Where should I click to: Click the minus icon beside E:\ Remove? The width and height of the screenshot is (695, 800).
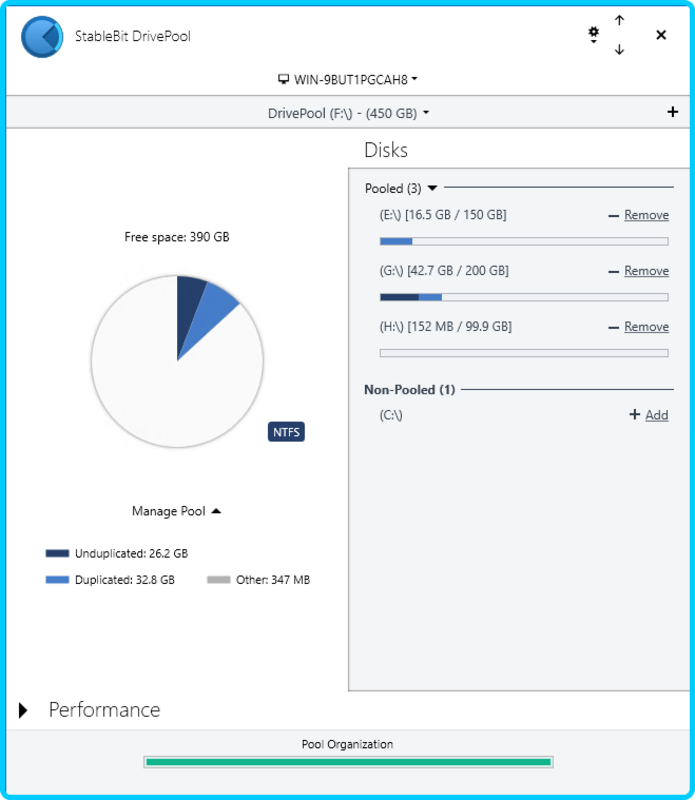[613, 216]
